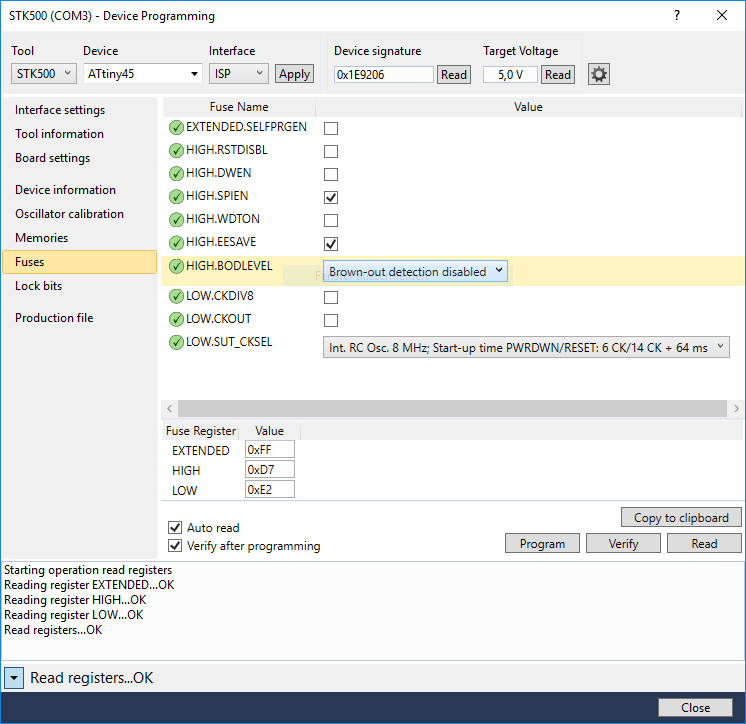Expand the Brown-out detection dropdown

[415, 271]
